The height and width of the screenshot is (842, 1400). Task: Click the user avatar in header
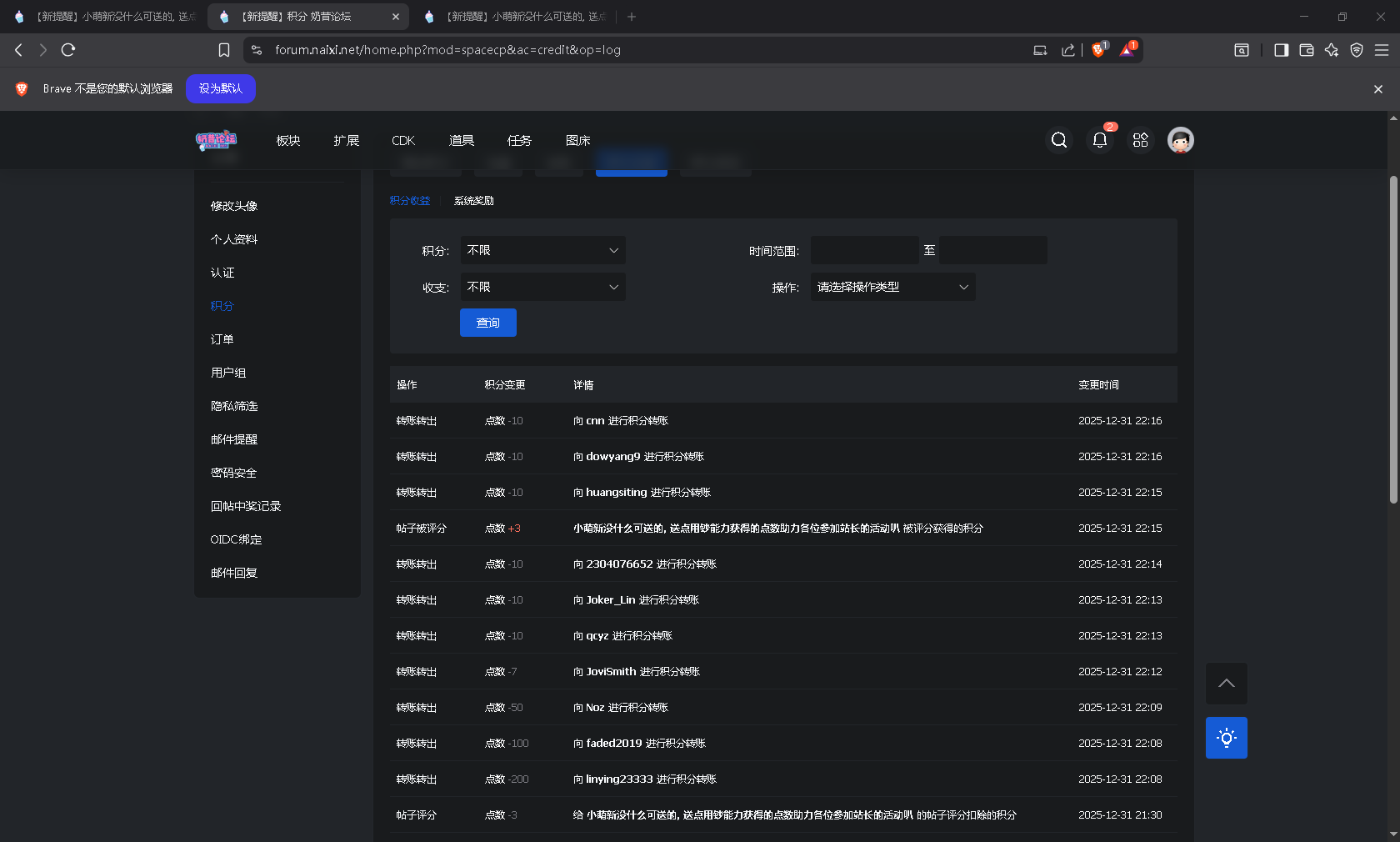tap(1180, 140)
